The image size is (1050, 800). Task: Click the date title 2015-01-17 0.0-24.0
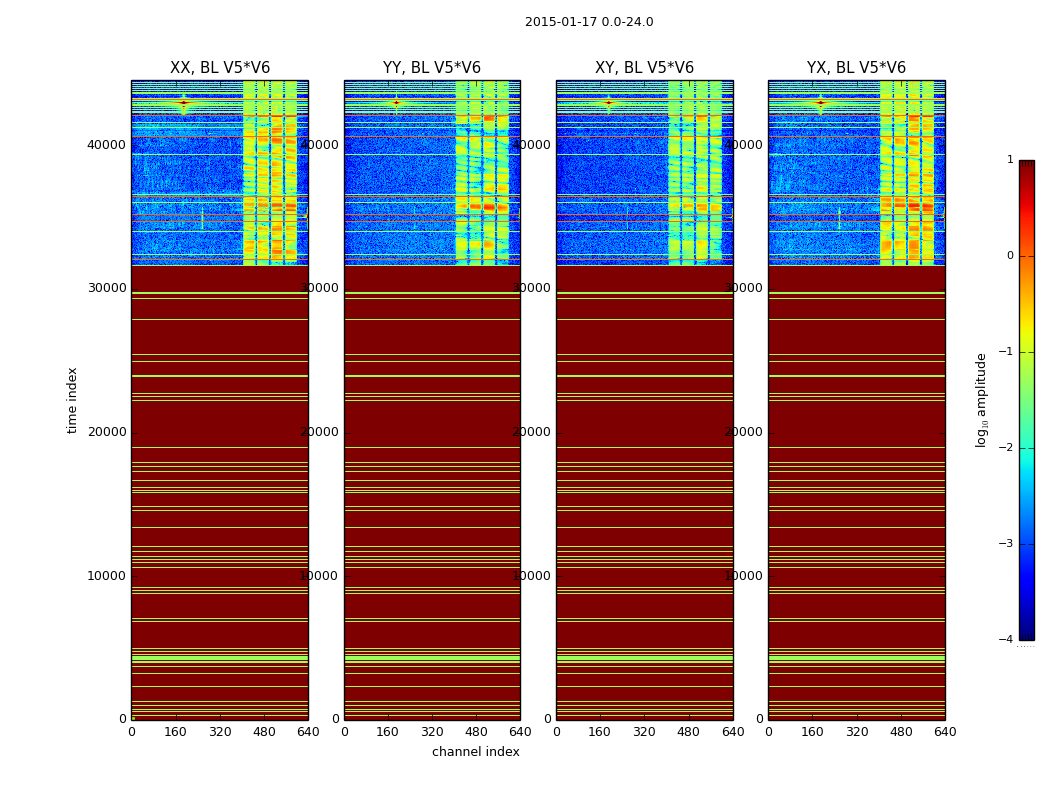pyautogui.click(x=589, y=22)
